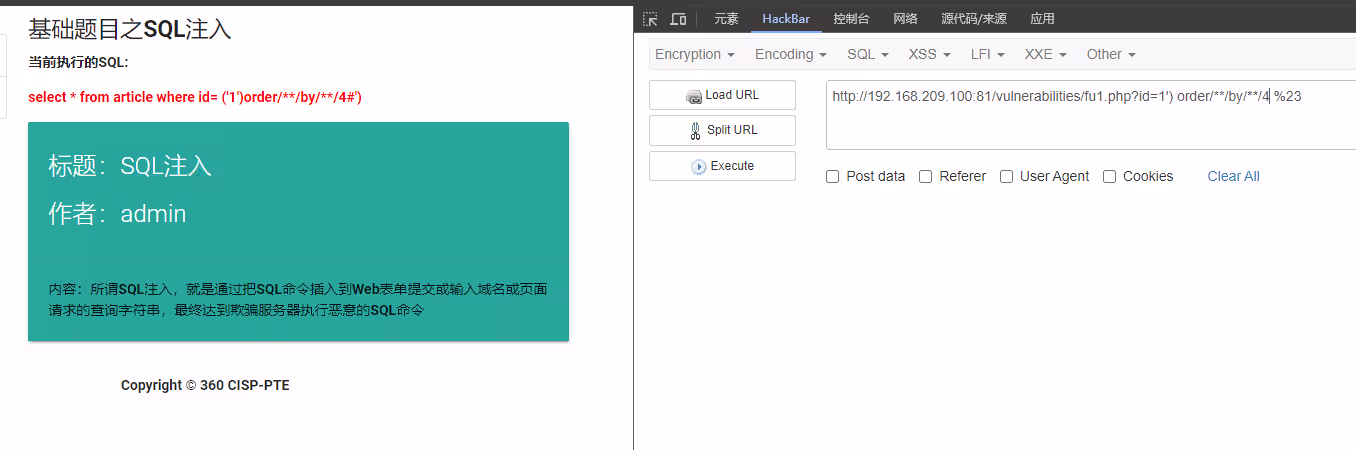Expand the Encoding dropdown
The height and width of the screenshot is (450, 1356).
pos(790,54)
